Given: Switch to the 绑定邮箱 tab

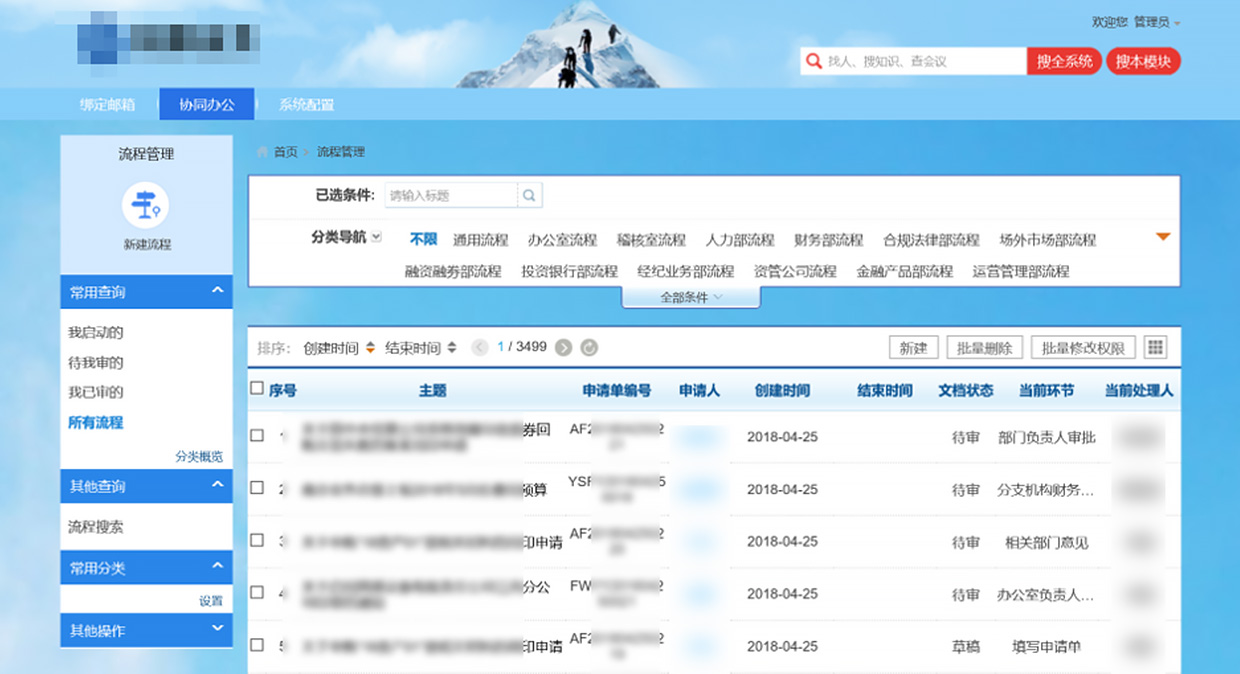Looking at the screenshot, I should pyautogui.click(x=107, y=104).
